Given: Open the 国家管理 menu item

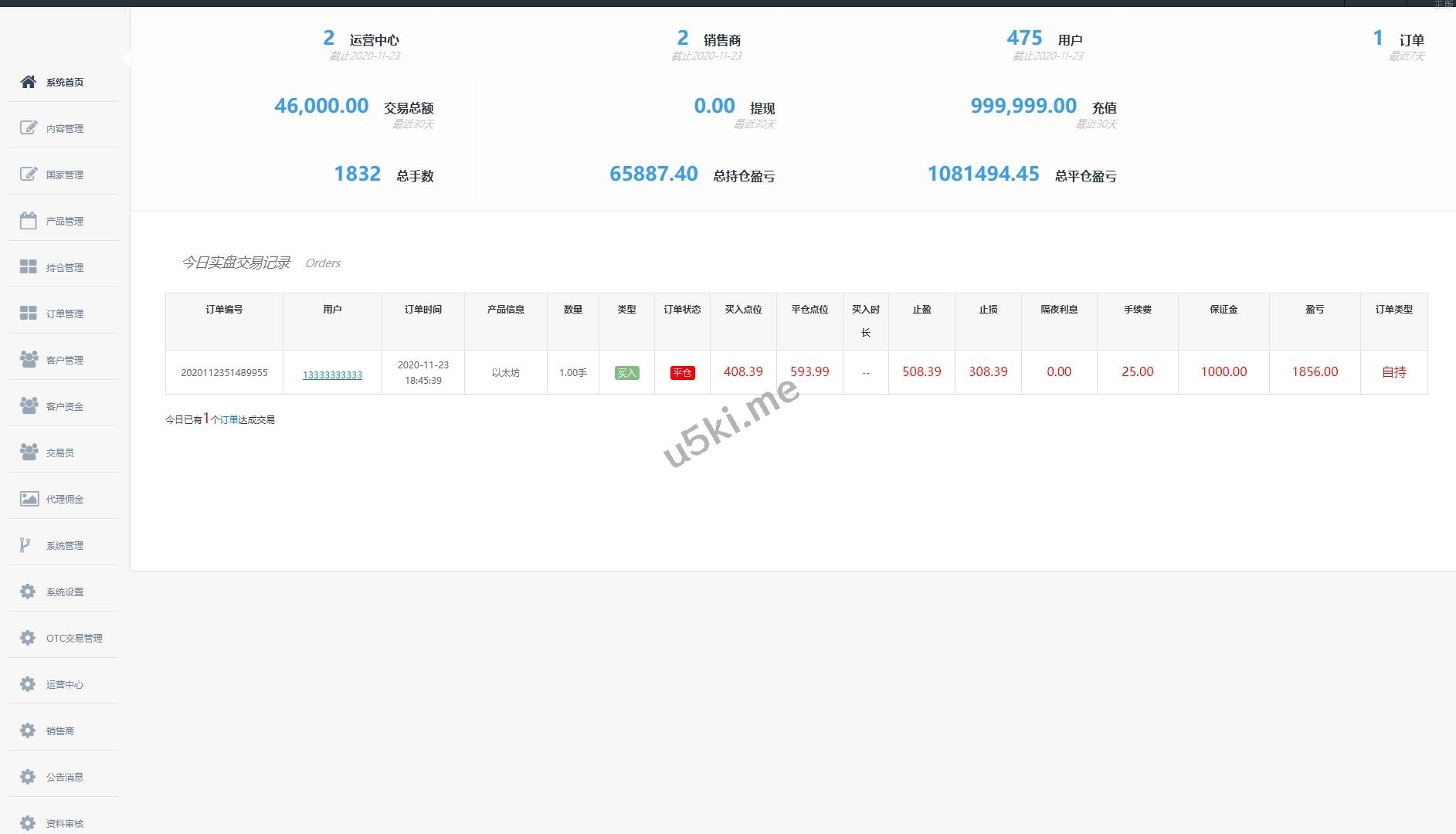Looking at the screenshot, I should coord(64,175).
